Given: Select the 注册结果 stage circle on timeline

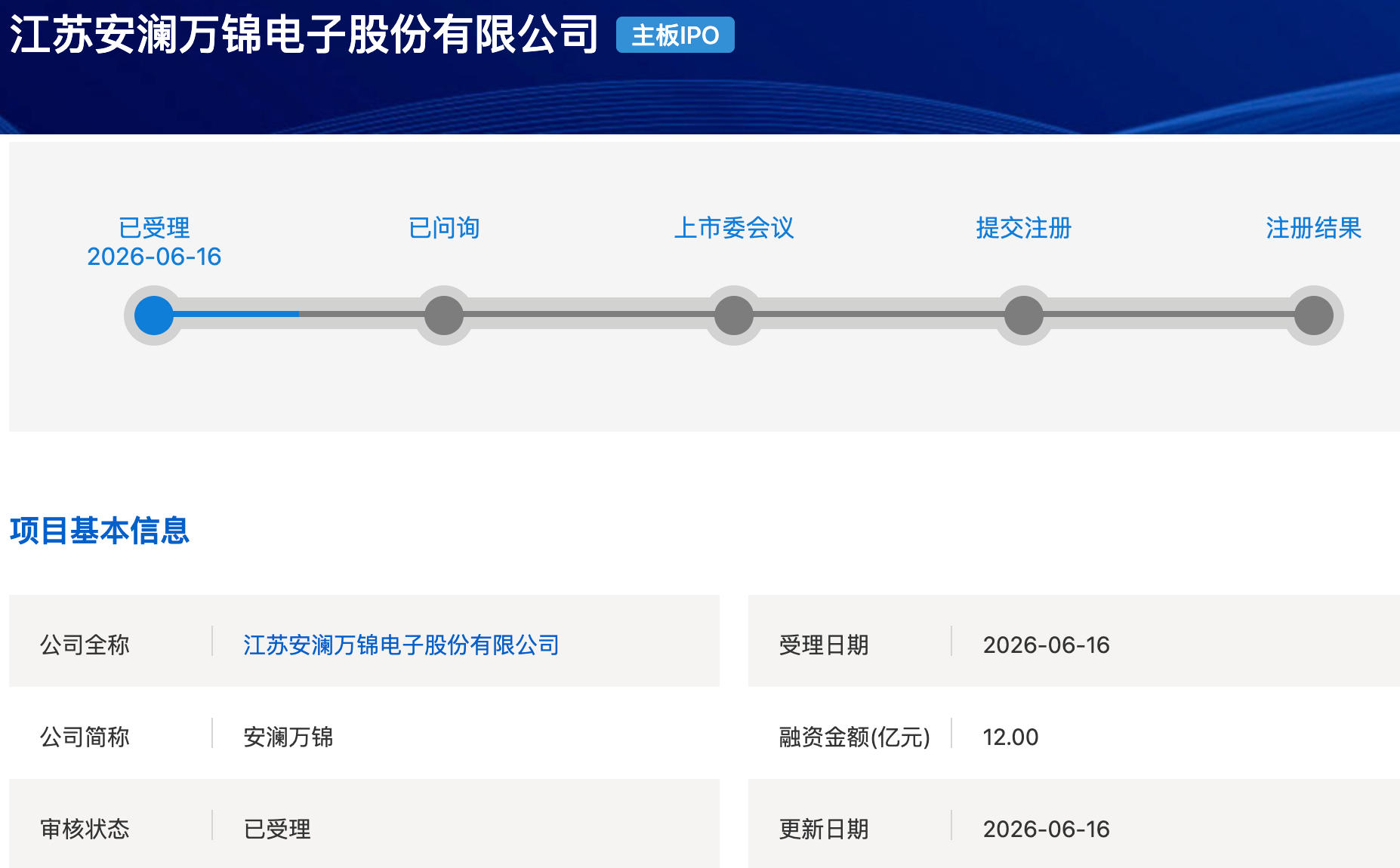Looking at the screenshot, I should (1314, 315).
